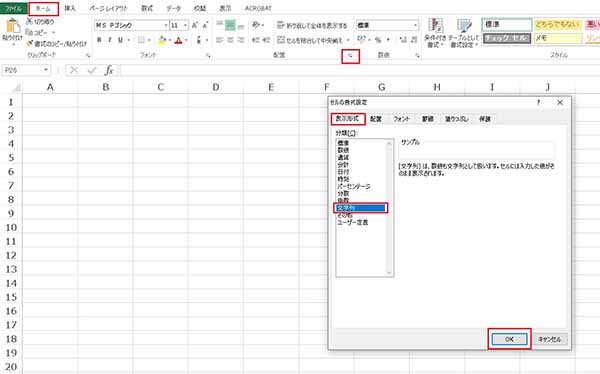This screenshot has width=600, height=374.
Task: Align cell text left
Action: click(219, 40)
